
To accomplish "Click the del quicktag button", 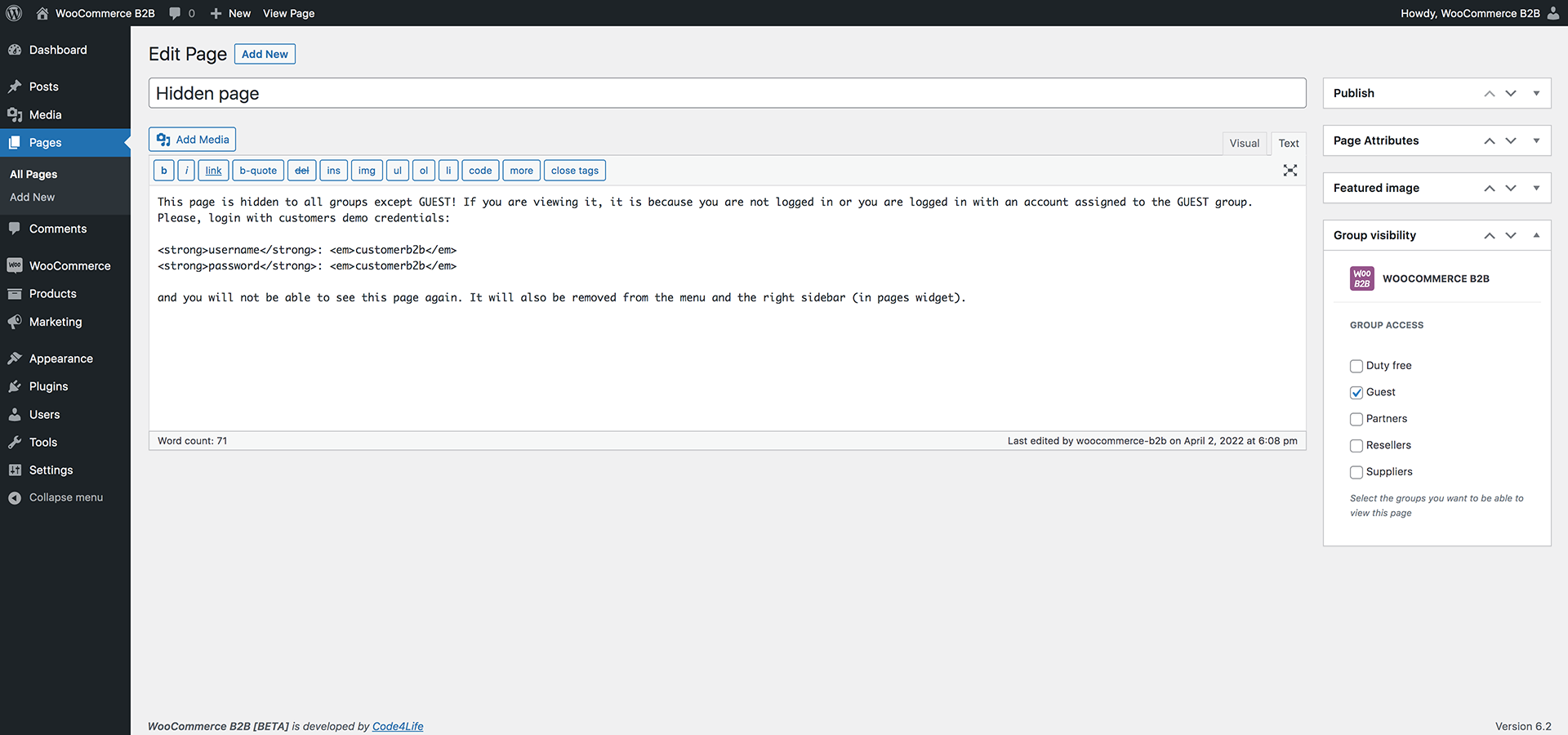I will pos(302,171).
